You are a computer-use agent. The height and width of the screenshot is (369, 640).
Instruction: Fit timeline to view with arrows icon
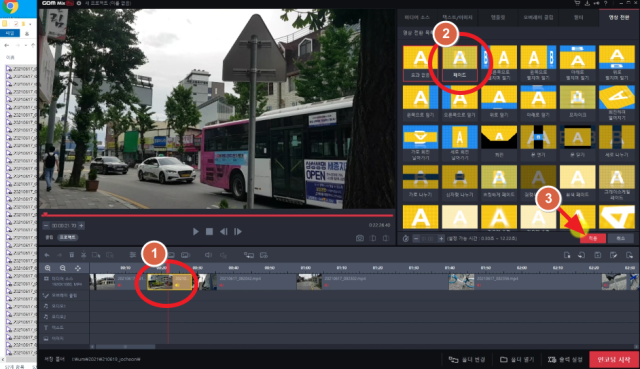tap(78, 268)
